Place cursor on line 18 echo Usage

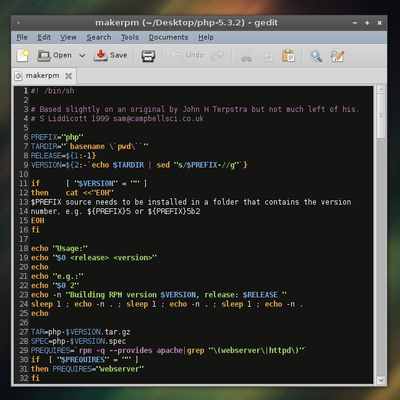tap(59, 248)
